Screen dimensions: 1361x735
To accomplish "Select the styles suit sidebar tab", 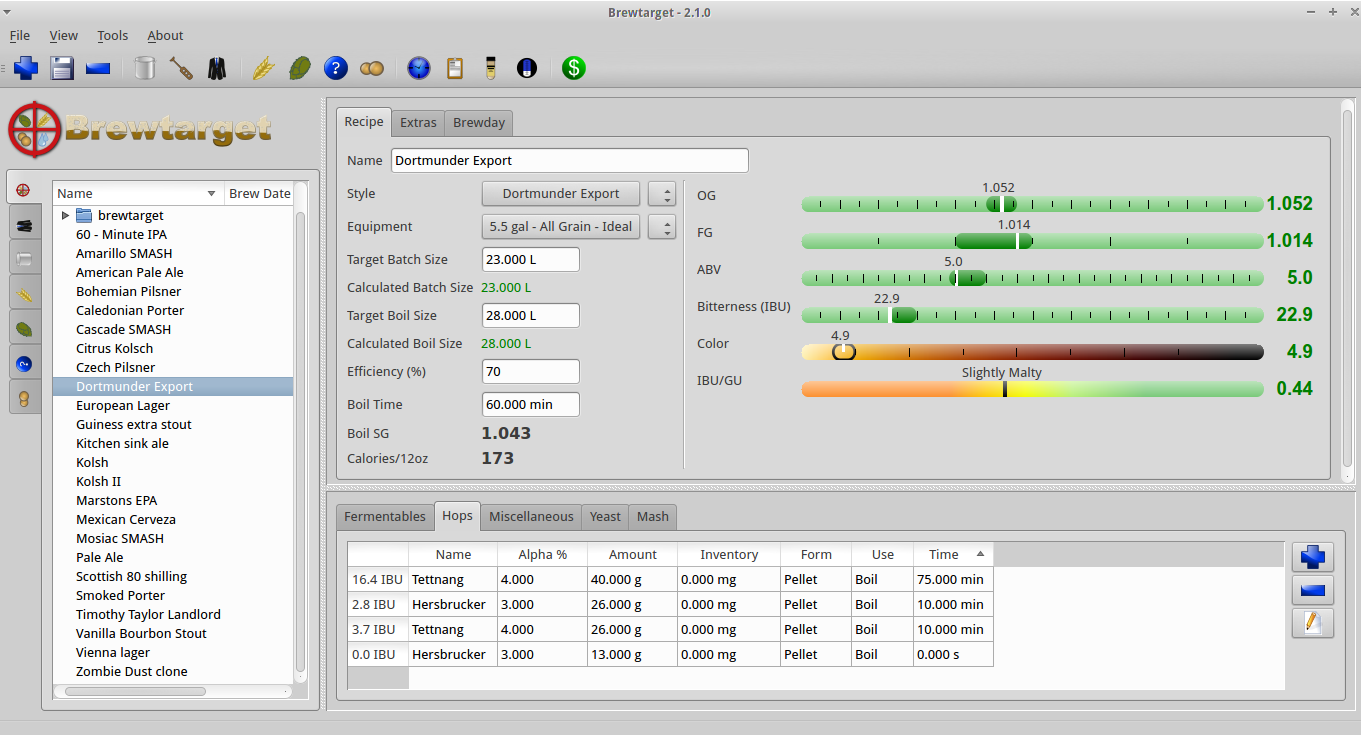I will point(25,226).
